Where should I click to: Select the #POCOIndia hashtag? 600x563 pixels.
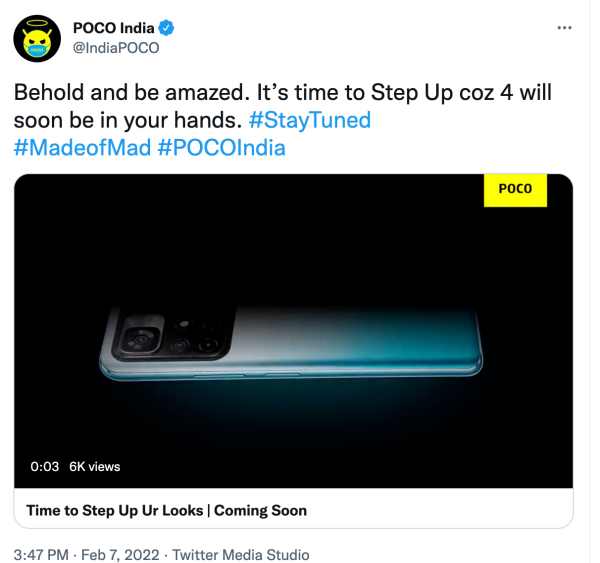[220, 148]
